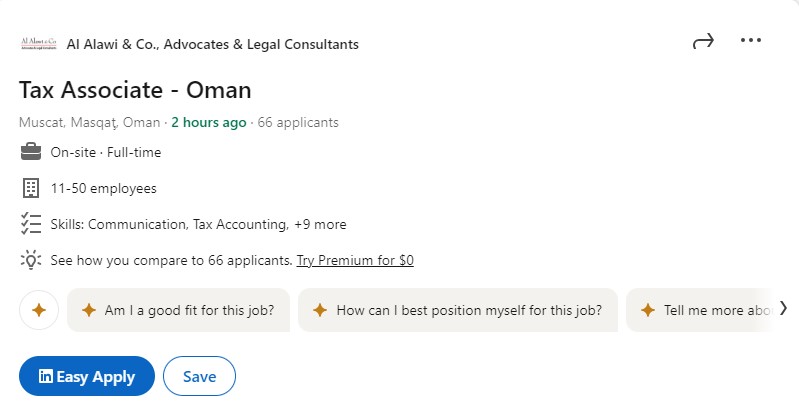The image size is (799, 406).
Task: Click the 66 applicants text
Action: coord(298,122)
